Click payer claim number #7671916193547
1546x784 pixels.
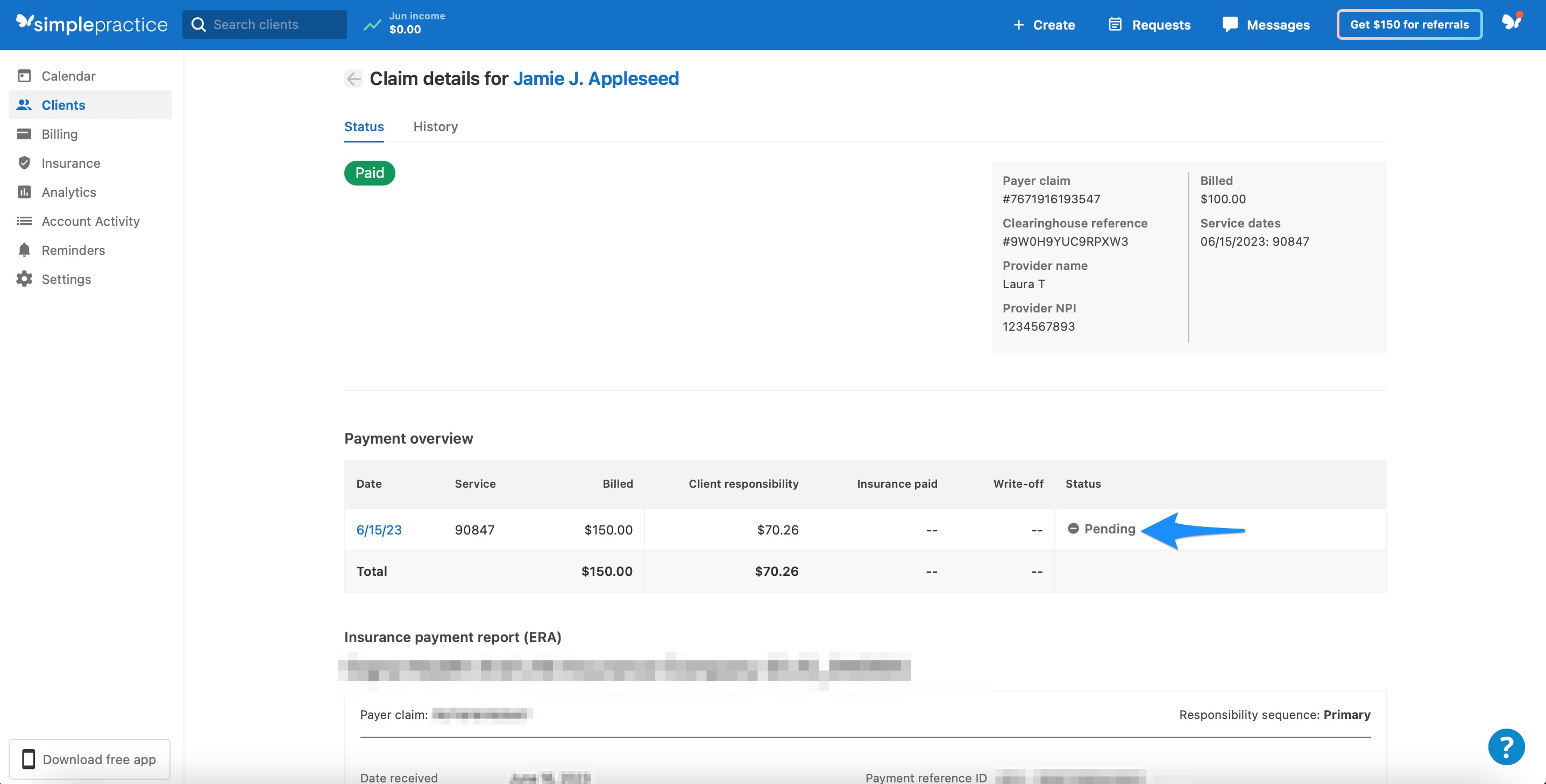coord(1051,198)
